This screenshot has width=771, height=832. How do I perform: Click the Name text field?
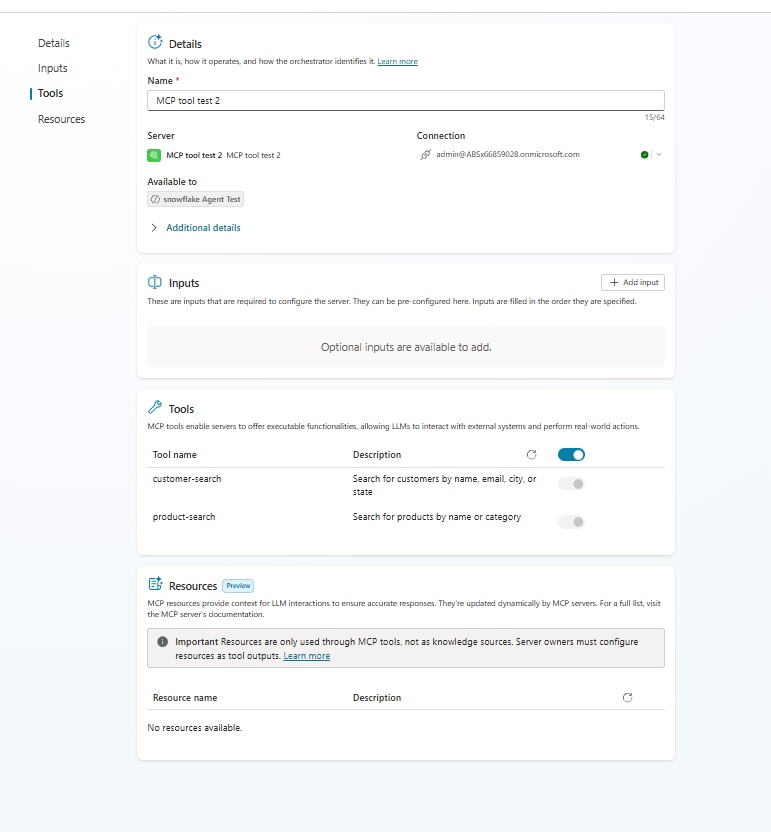[406, 100]
